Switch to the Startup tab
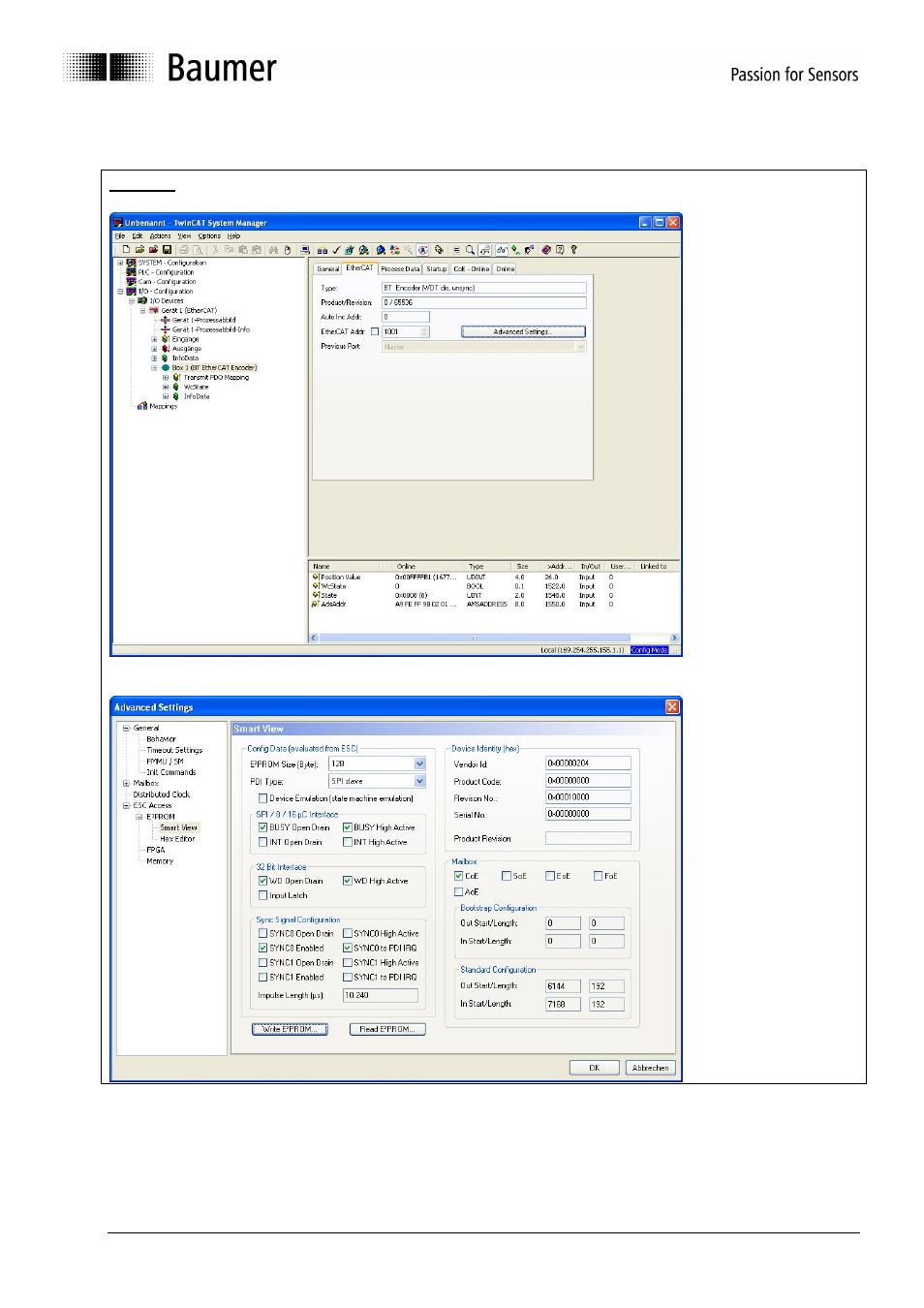 437,269
